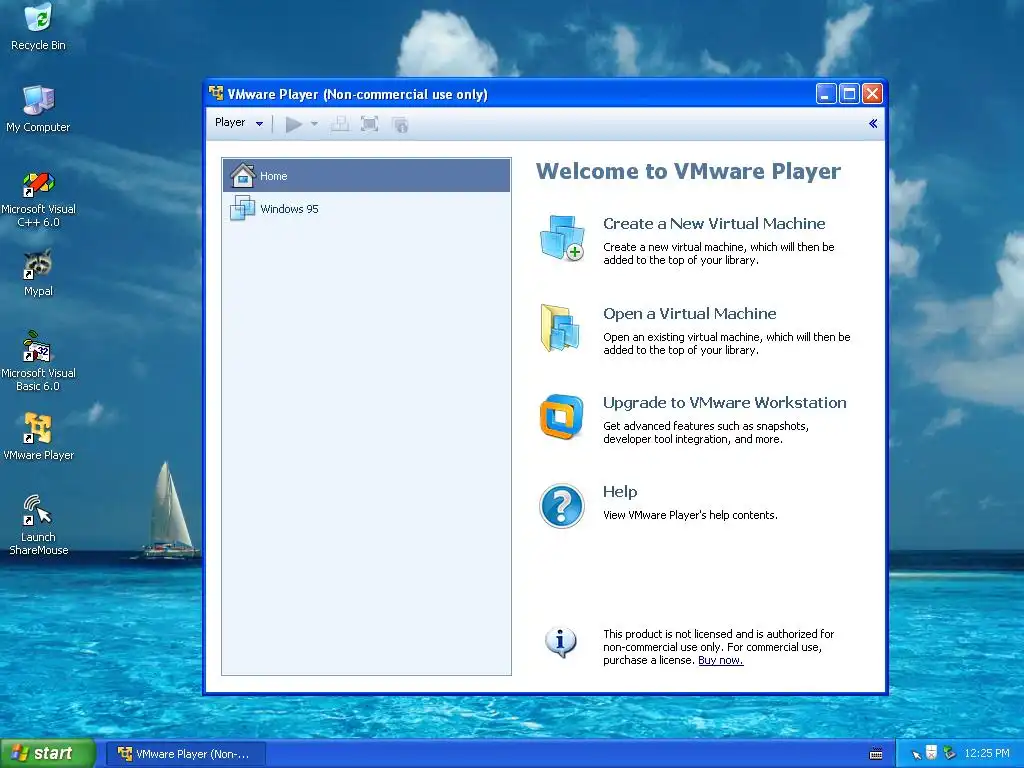Click VMware Player taskbar button
Viewport: 1024px width, 768px height.
(185, 754)
